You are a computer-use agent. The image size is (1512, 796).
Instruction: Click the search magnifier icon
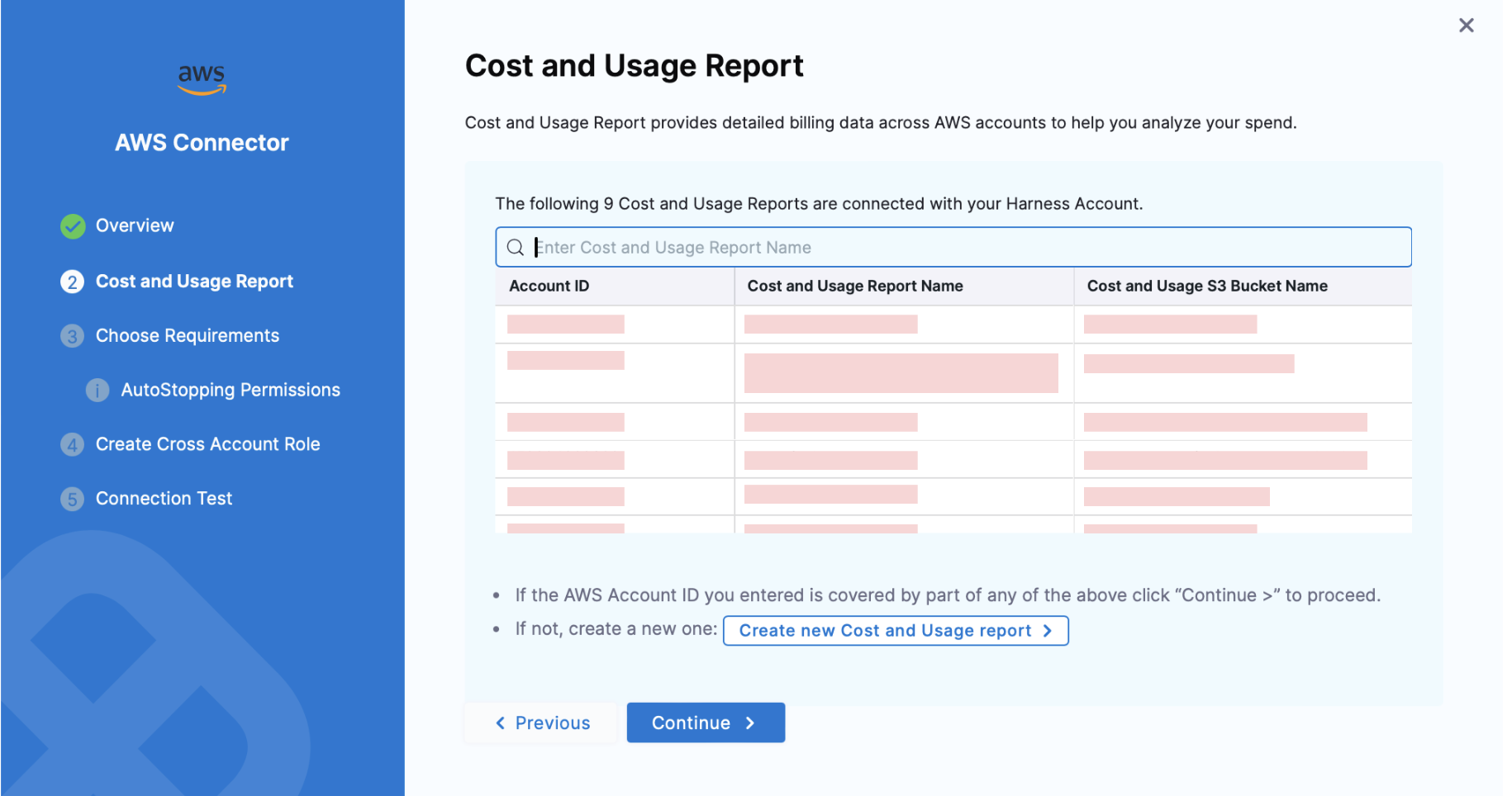(x=516, y=248)
